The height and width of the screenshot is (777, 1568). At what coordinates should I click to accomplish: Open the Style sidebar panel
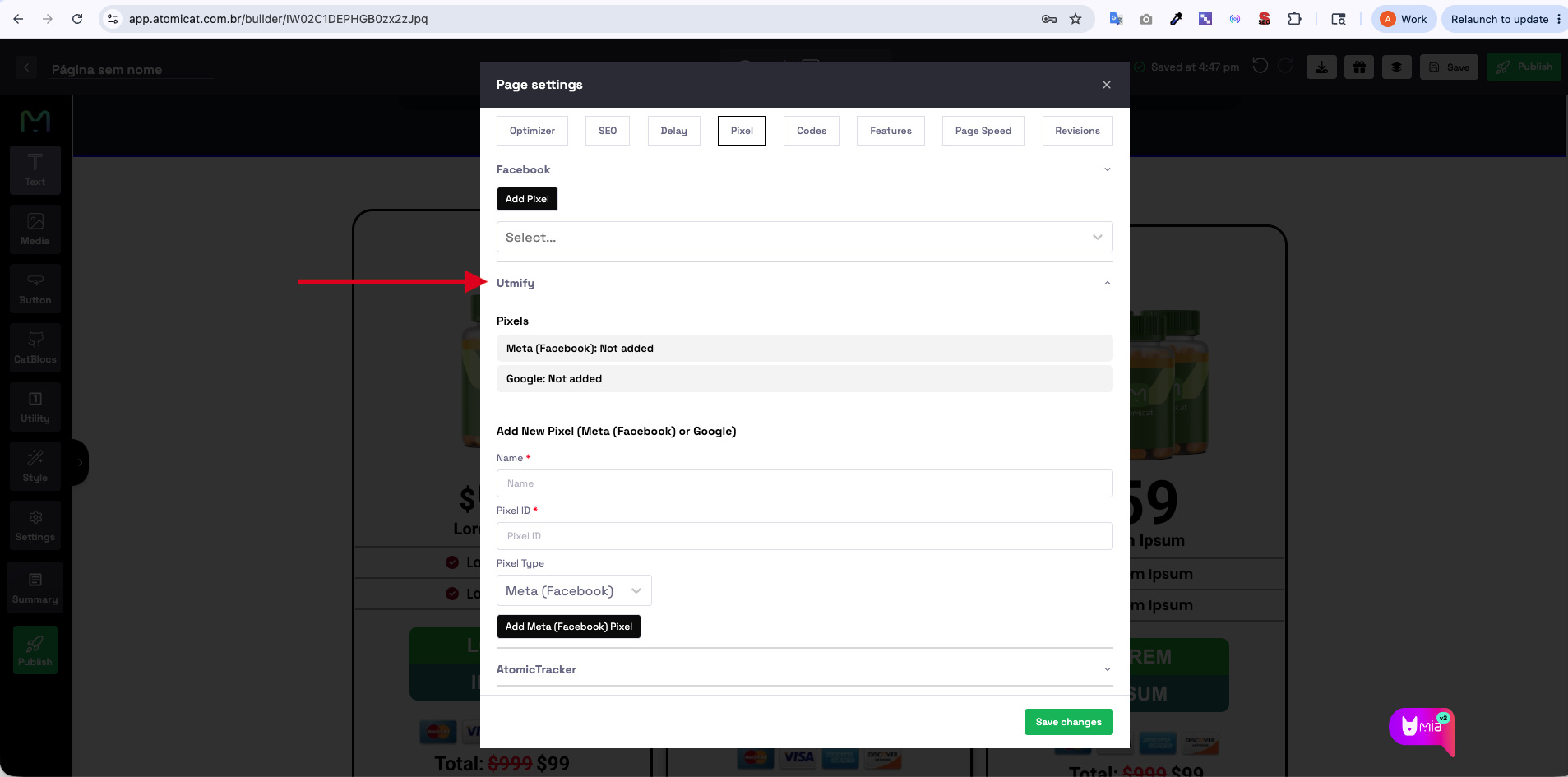coord(35,466)
